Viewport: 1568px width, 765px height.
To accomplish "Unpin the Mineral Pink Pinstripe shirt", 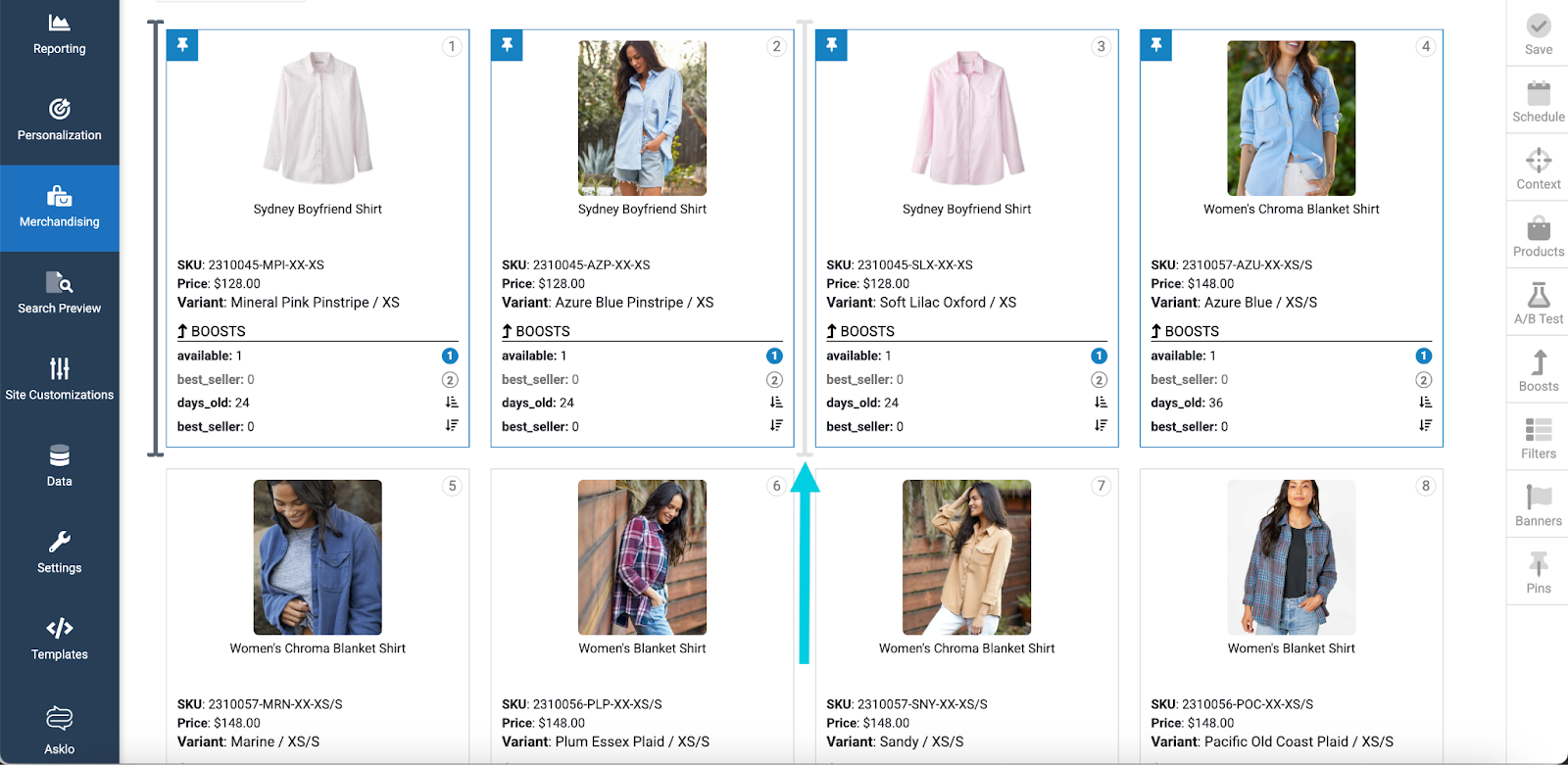I will coord(182,45).
